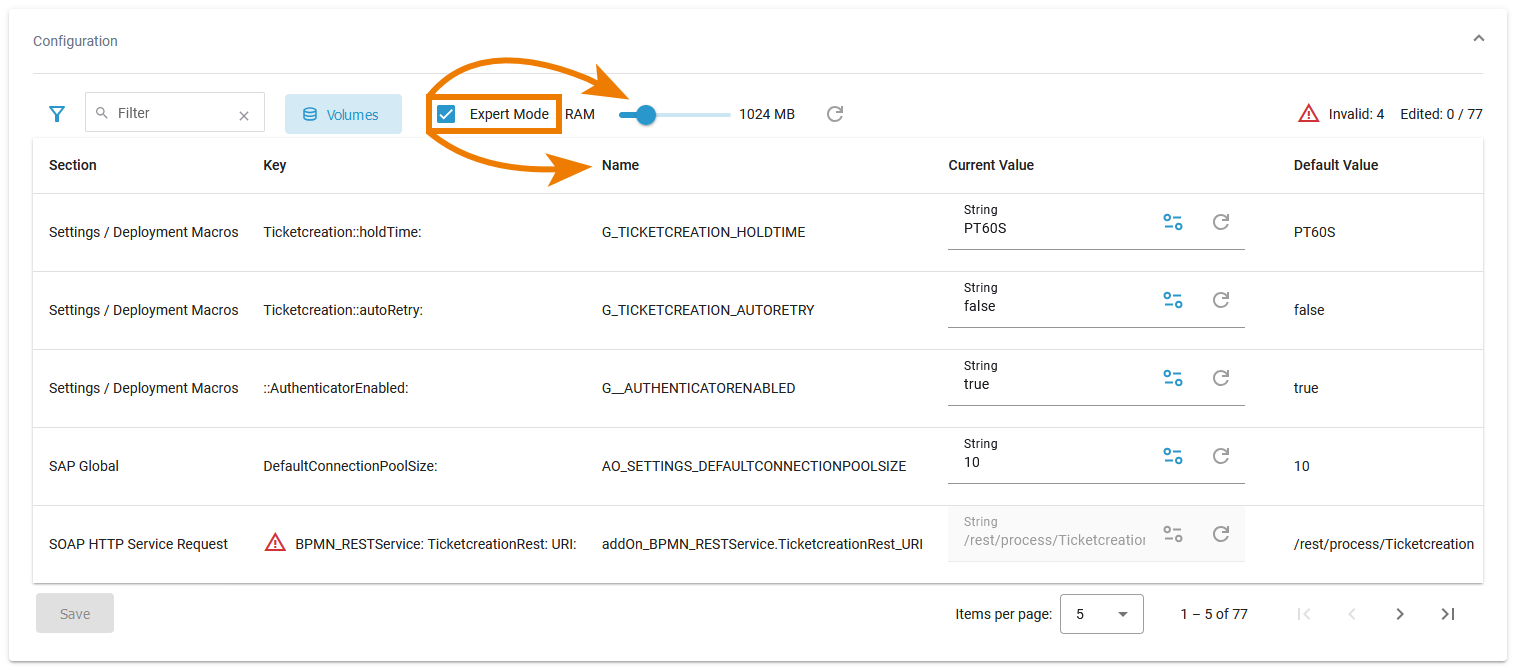Clear the Filter field with the X icon
Viewport: 1518px width, 670px height.
(x=244, y=116)
